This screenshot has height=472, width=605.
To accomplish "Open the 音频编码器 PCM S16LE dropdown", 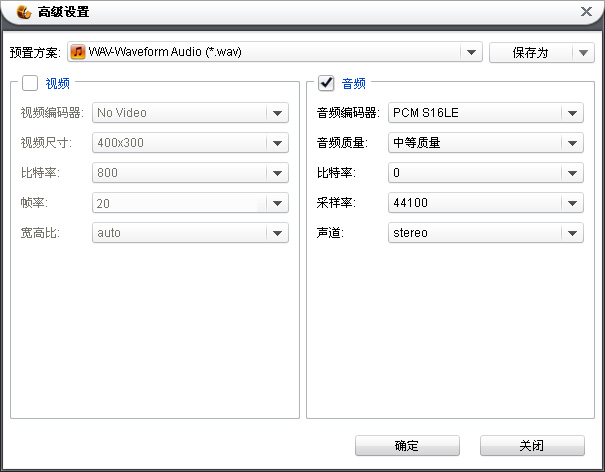I will (486, 113).
